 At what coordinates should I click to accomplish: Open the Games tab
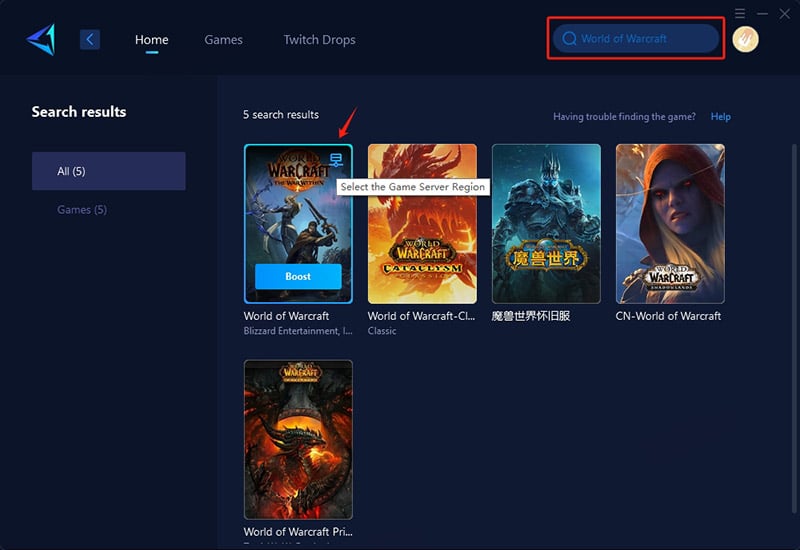tap(223, 39)
